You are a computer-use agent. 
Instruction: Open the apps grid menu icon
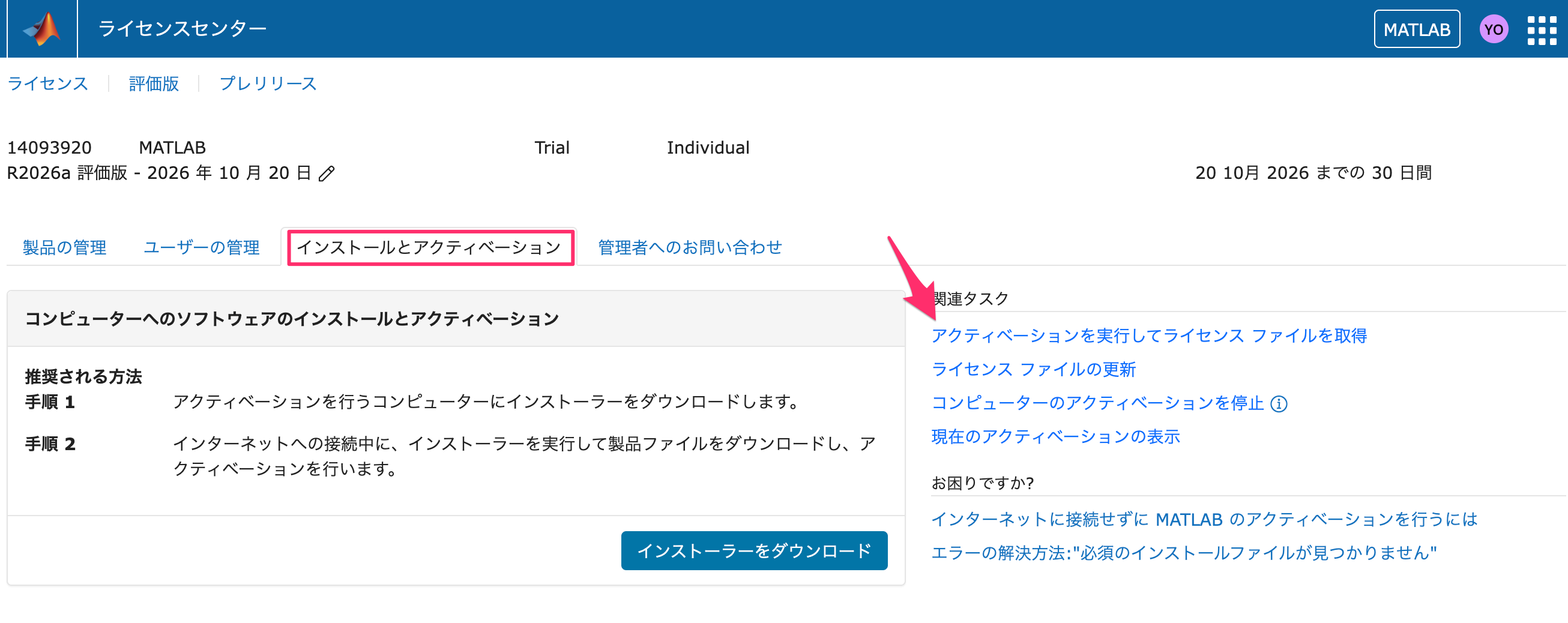(x=1542, y=30)
